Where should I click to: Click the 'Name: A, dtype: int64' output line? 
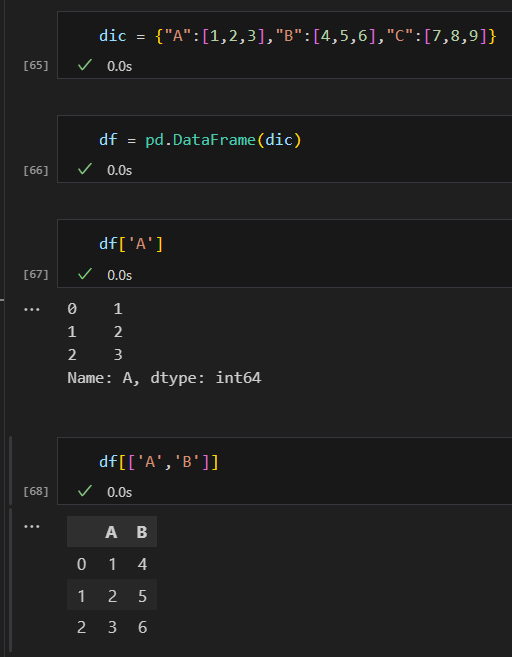click(164, 378)
